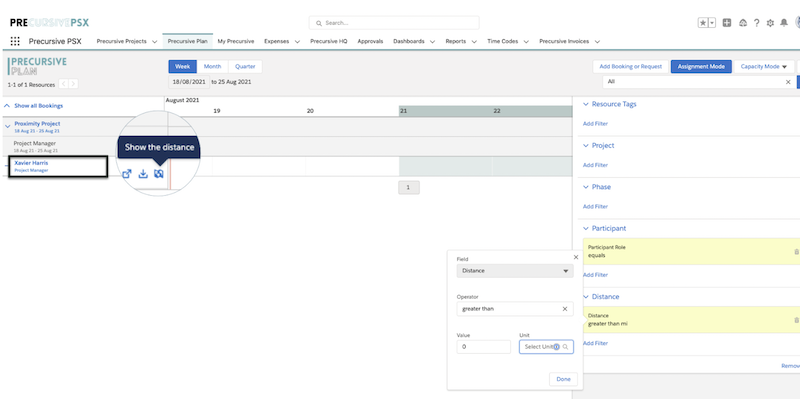
Task: Open Time Codes tab dropdown chevron
Action: (x=526, y=42)
